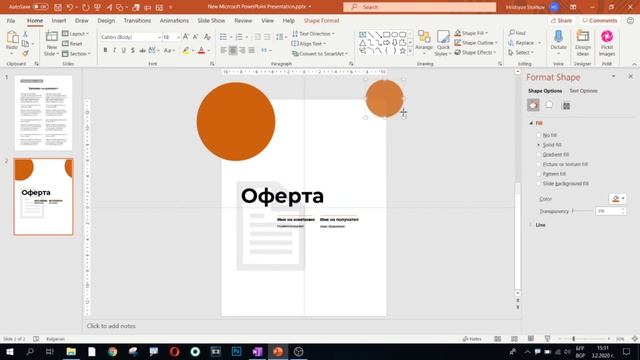
Task: Click the Underline formatting icon
Action: (x=124, y=50)
